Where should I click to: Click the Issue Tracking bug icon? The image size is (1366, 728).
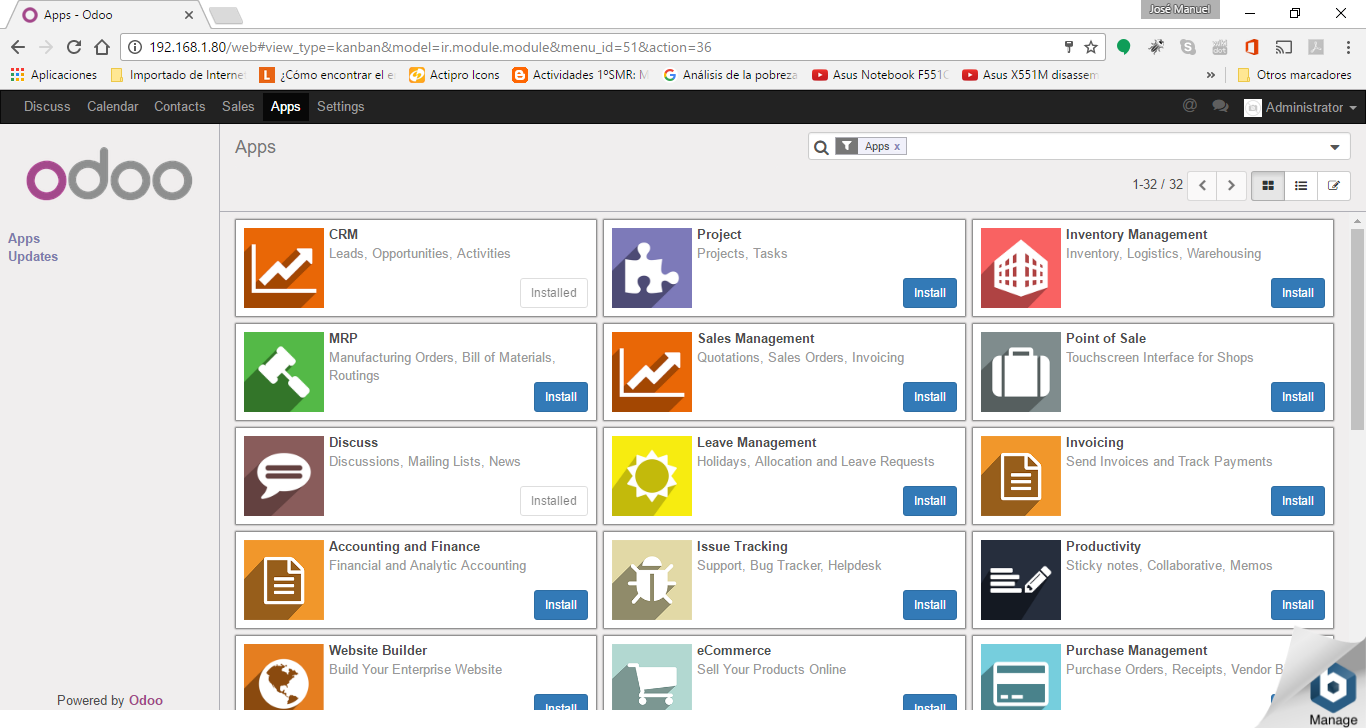pos(652,580)
